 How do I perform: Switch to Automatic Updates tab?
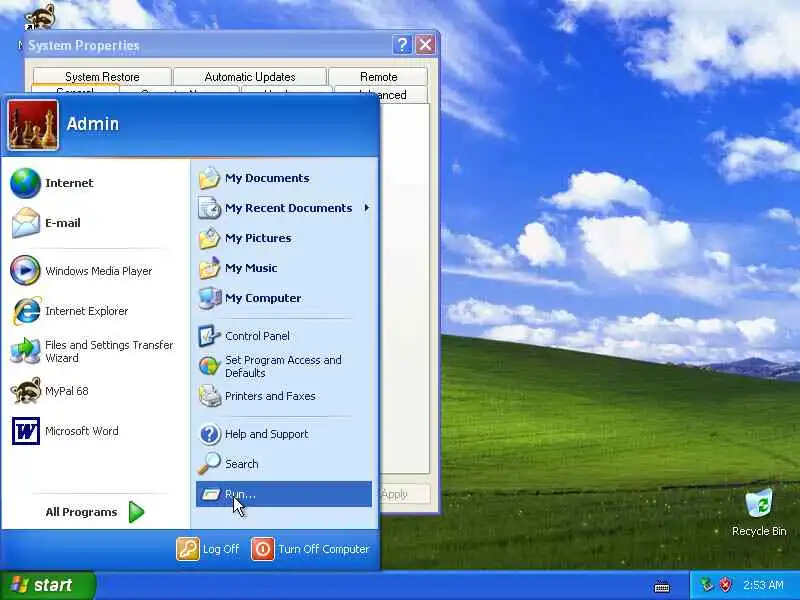(x=250, y=77)
